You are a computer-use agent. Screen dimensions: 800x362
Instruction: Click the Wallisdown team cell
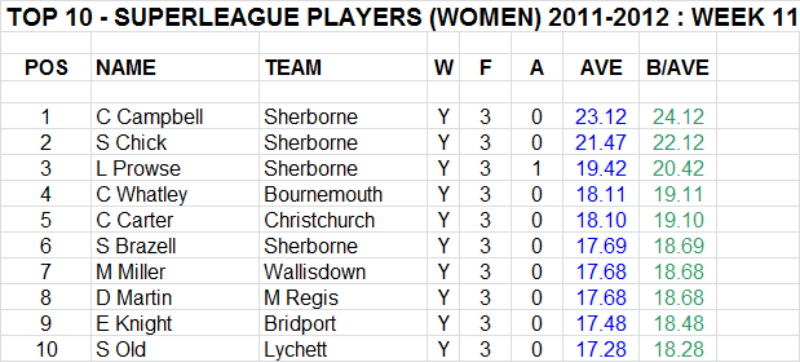coord(343,272)
